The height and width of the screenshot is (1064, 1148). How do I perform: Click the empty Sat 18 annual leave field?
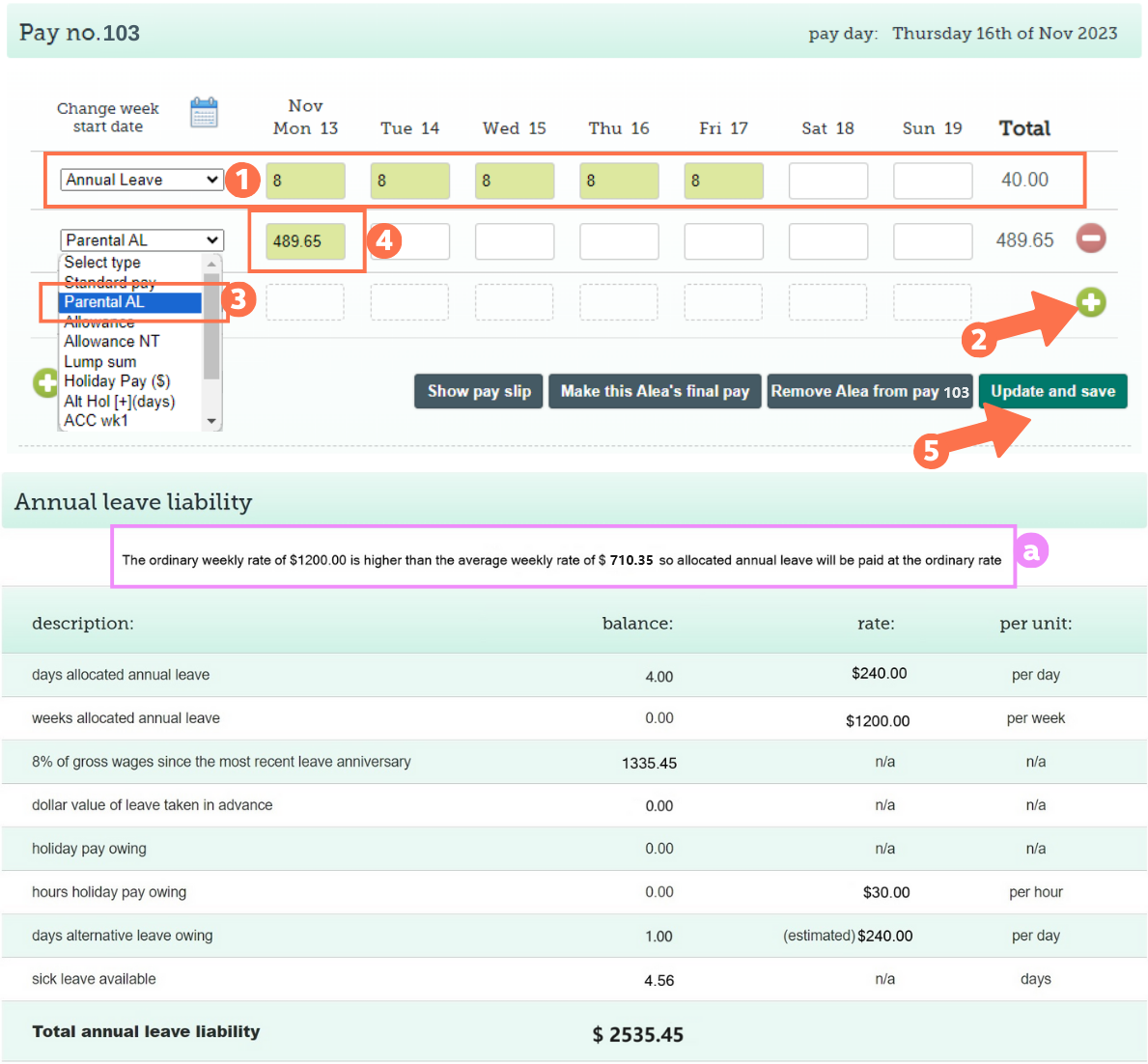coord(827,180)
